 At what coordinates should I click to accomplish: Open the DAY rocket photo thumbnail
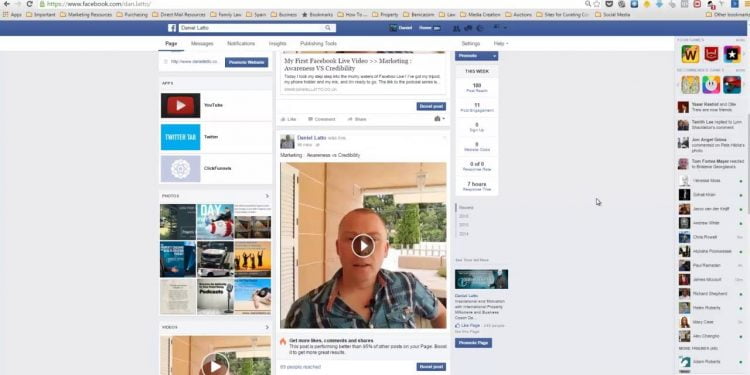click(x=215, y=221)
